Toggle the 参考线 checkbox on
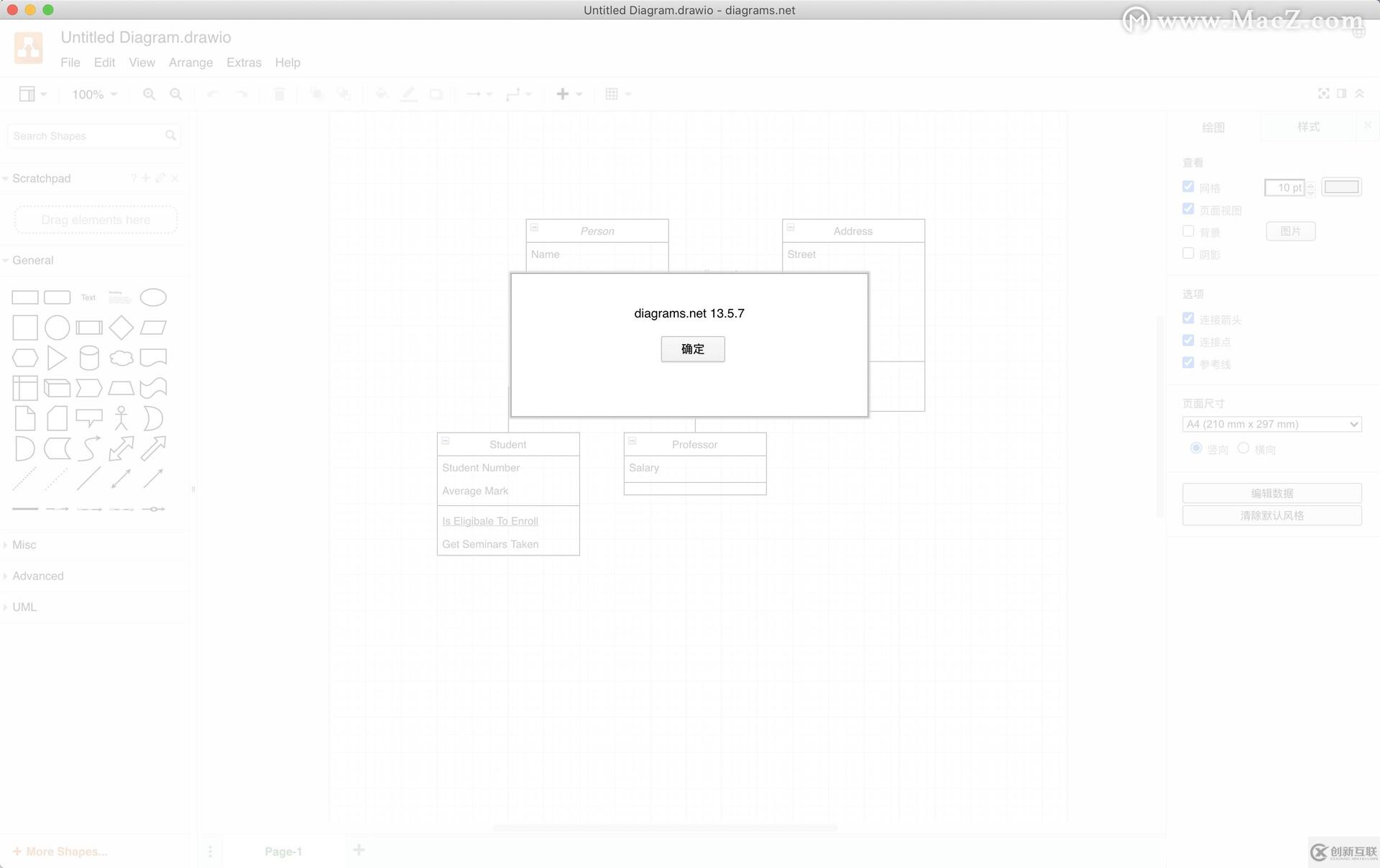Screen dimensions: 1380x868 (x=1189, y=363)
